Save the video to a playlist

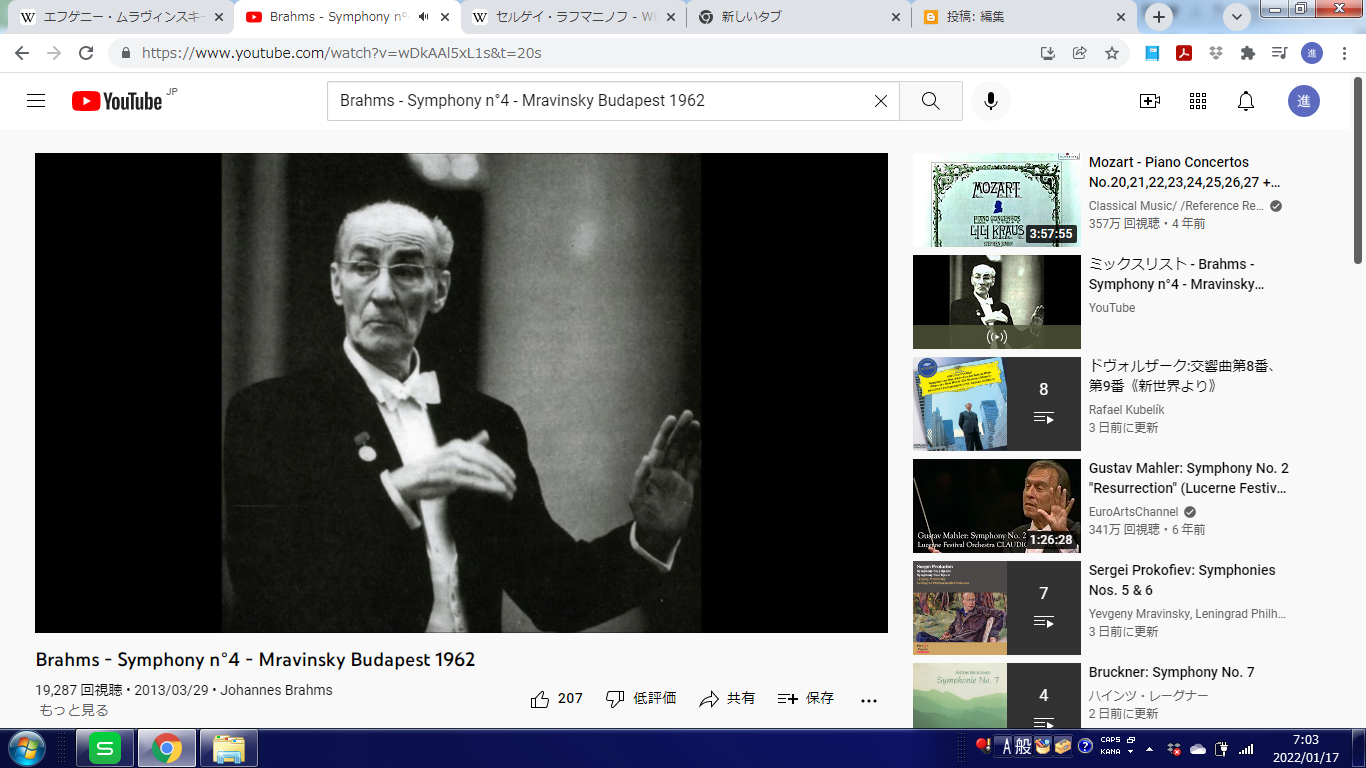pos(806,699)
